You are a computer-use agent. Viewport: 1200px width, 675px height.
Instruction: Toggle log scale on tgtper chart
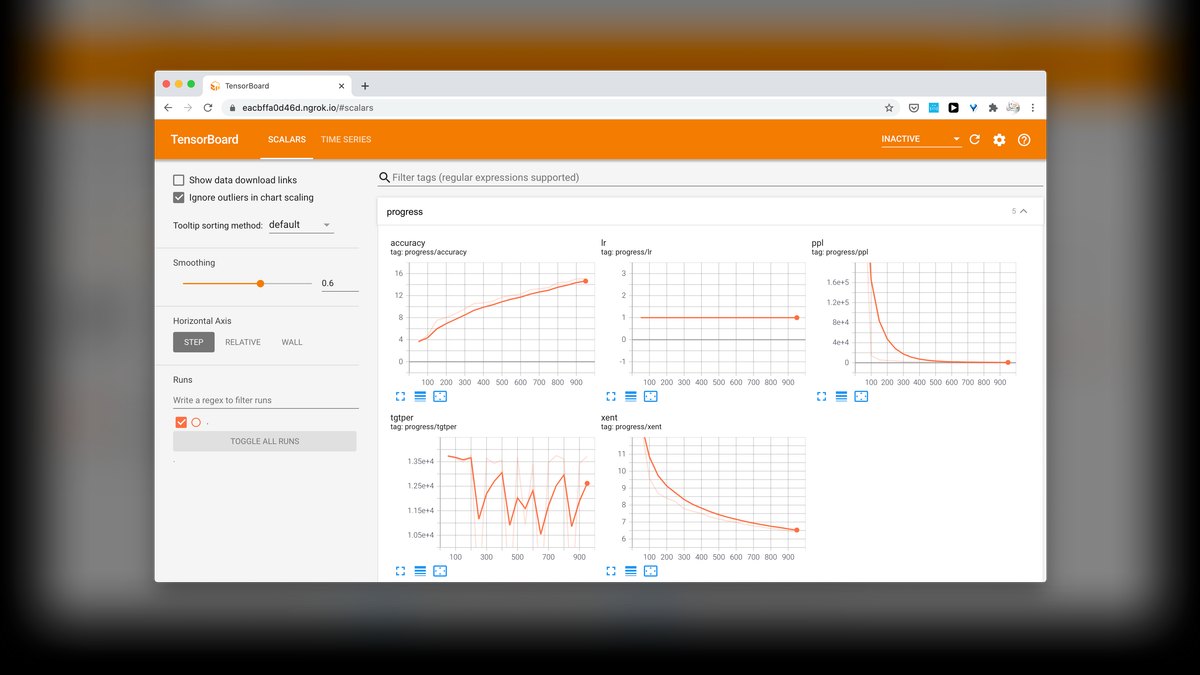pos(420,570)
